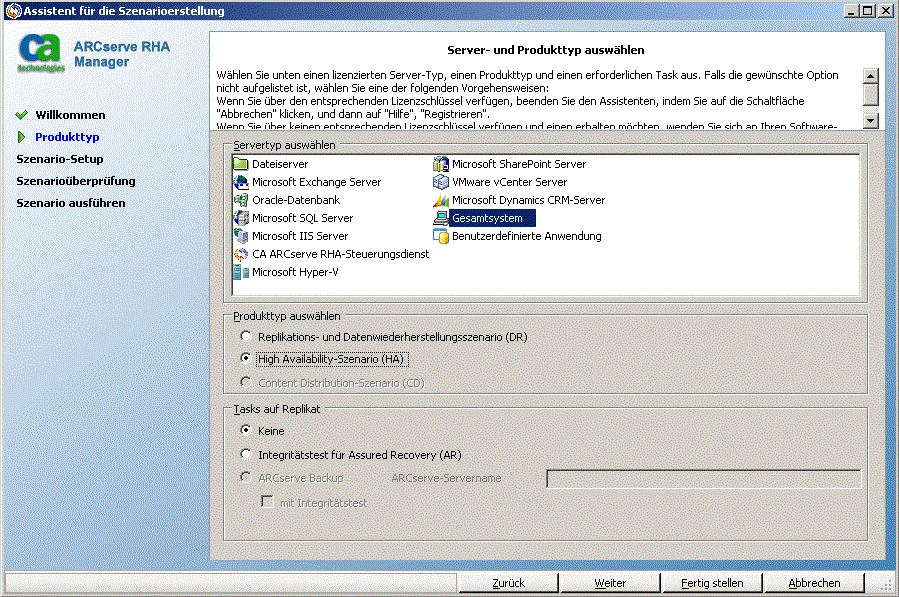899x597 pixels.
Task: Click the CA ARCserve RHA-Steuerungsdienst icon
Action: pyautogui.click(x=241, y=254)
